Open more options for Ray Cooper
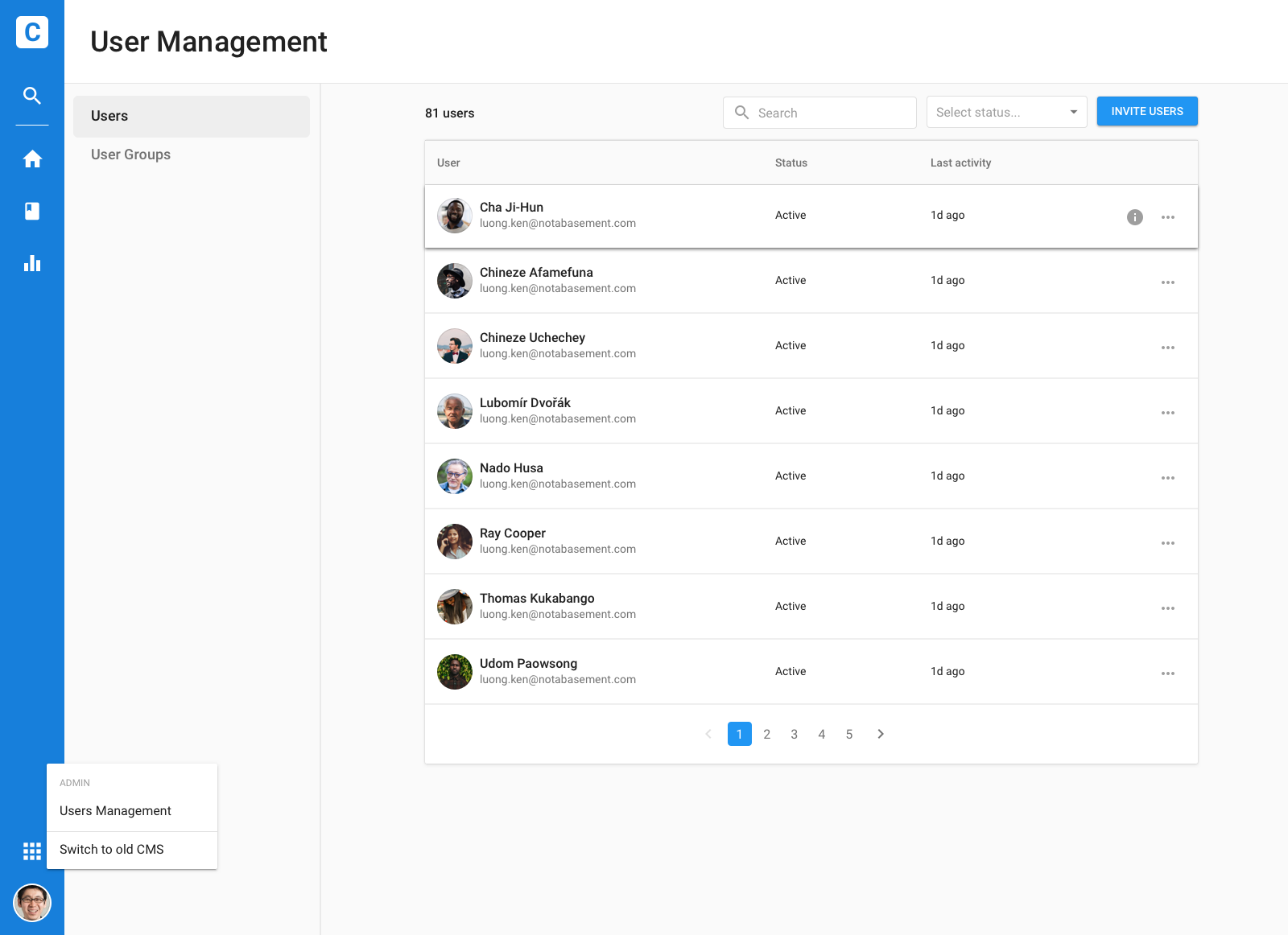Image resolution: width=1288 pixels, height=935 pixels. click(1167, 543)
